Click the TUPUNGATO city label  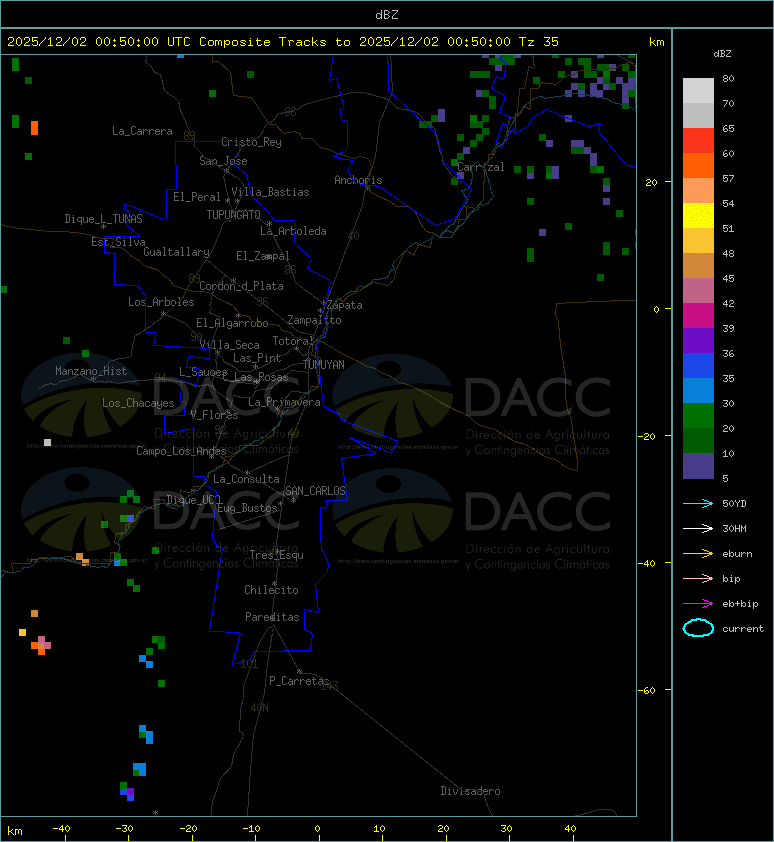[234, 215]
